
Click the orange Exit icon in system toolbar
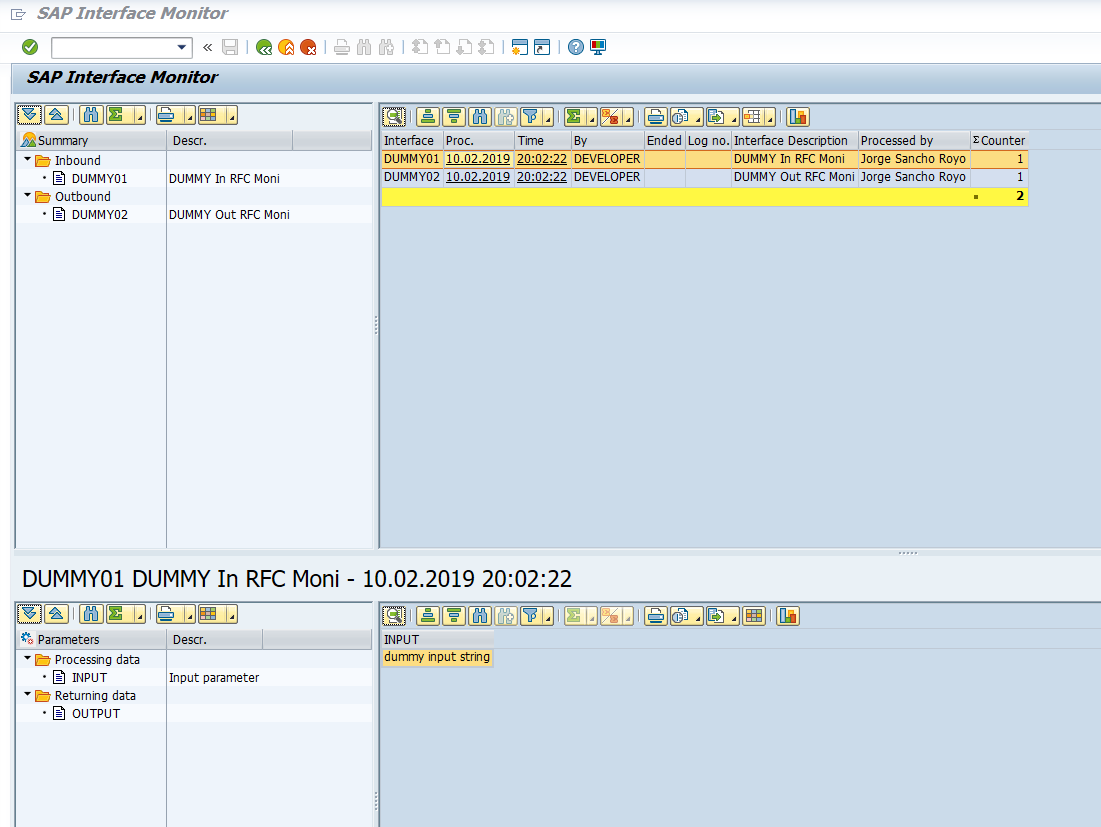pos(286,47)
